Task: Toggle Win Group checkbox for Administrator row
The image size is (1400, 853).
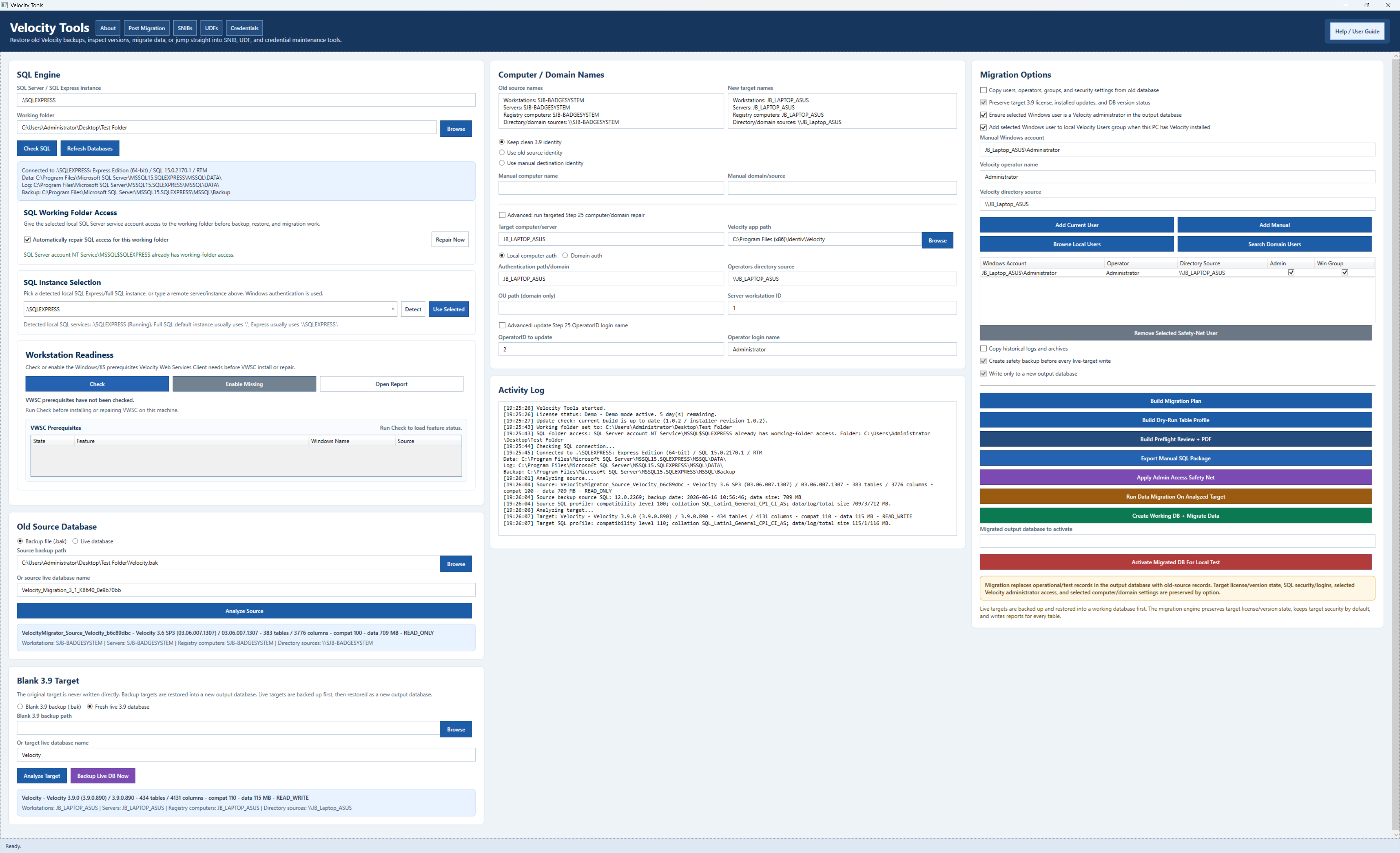Action: point(1345,273)
